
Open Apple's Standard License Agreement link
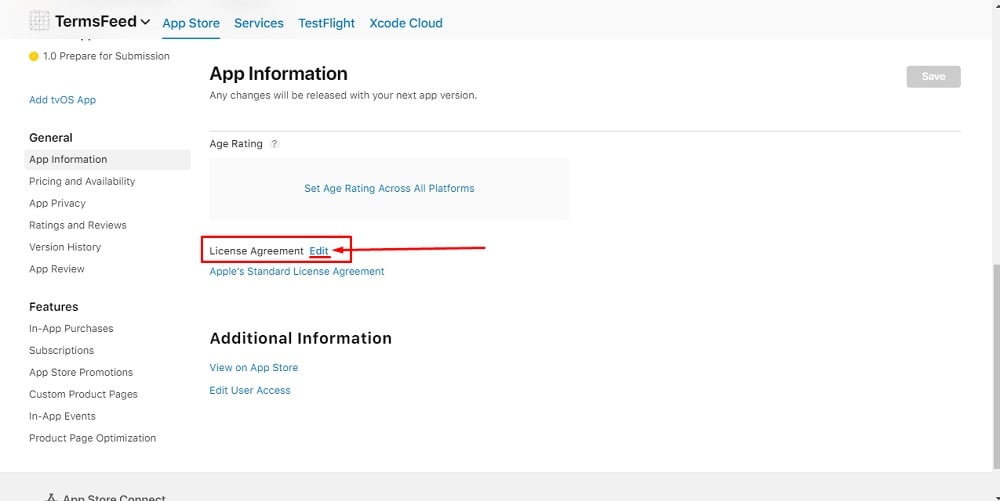click(297, 272)
